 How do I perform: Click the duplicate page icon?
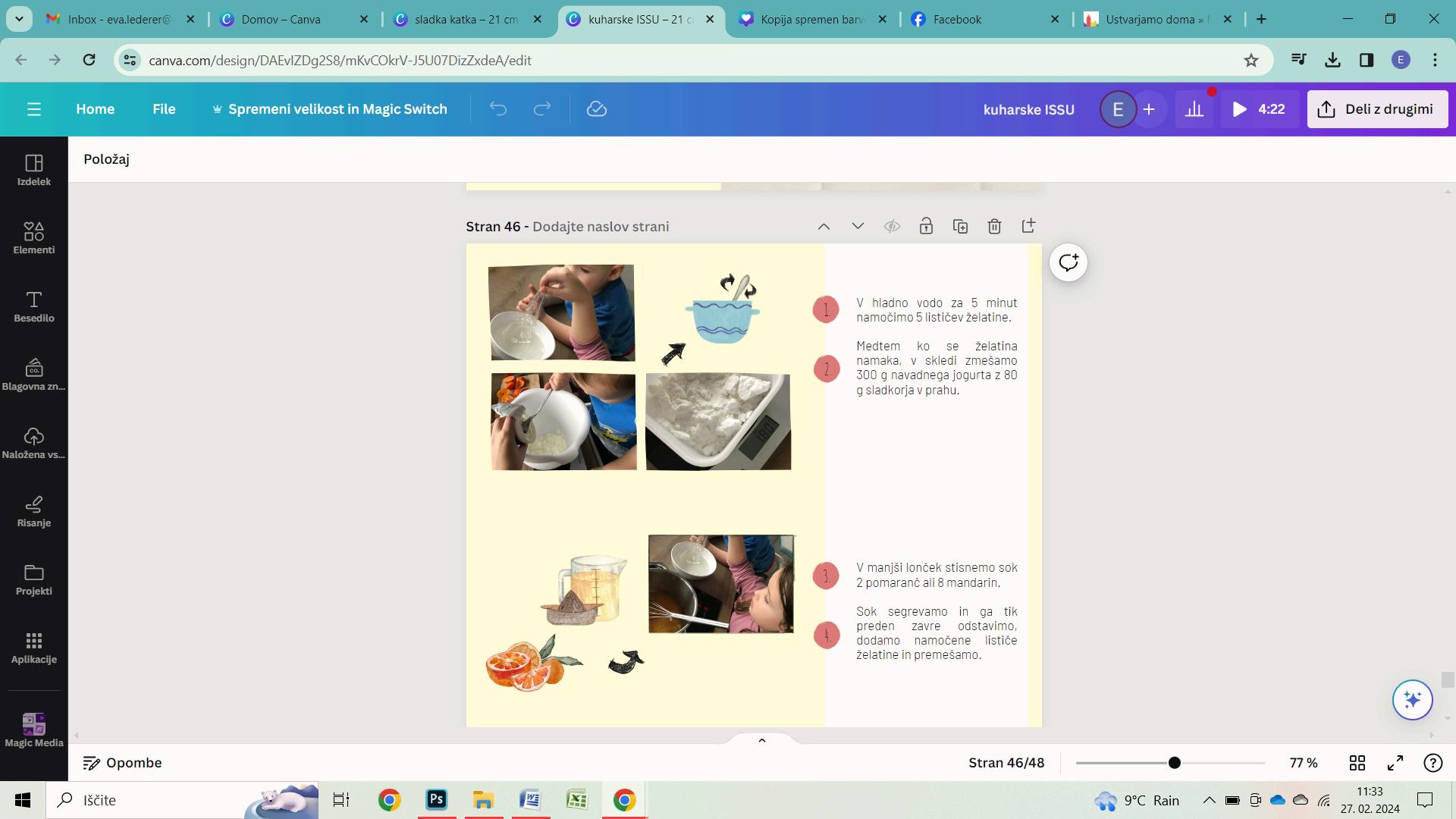point(960,226)
